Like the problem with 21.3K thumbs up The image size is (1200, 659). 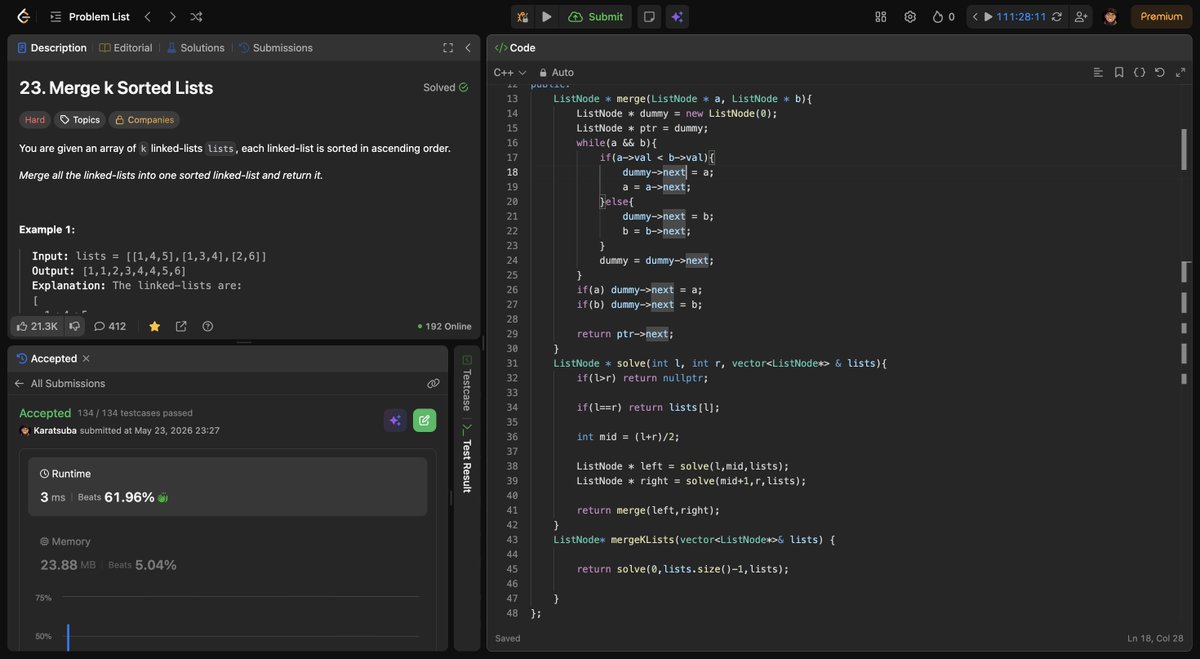[37, 326]
